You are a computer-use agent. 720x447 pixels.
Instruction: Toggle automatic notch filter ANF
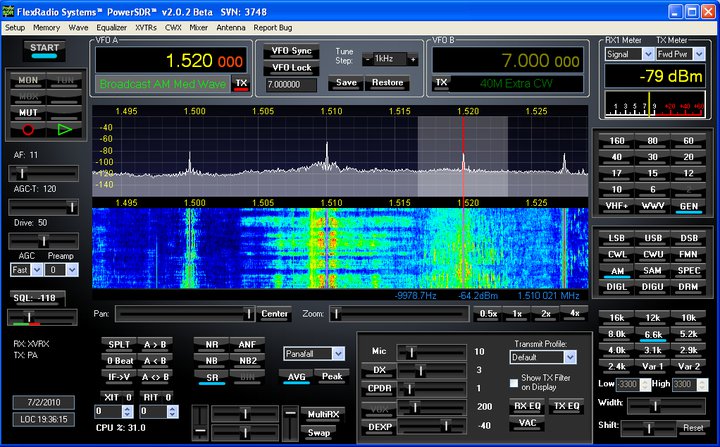coord(248,345)
